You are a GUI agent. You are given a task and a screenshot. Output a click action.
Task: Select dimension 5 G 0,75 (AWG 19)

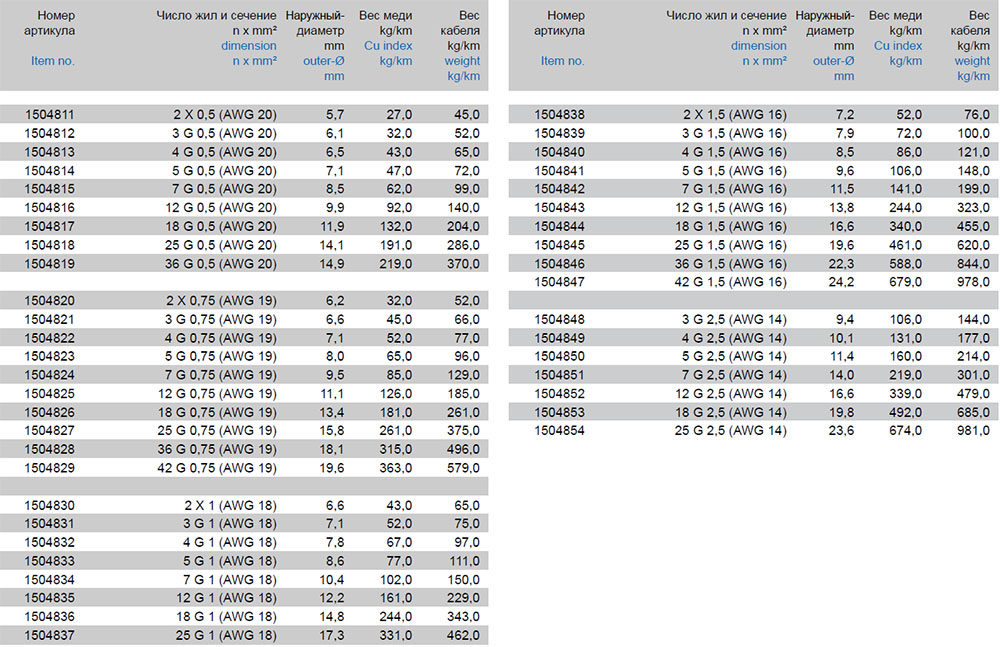[221, 356]
